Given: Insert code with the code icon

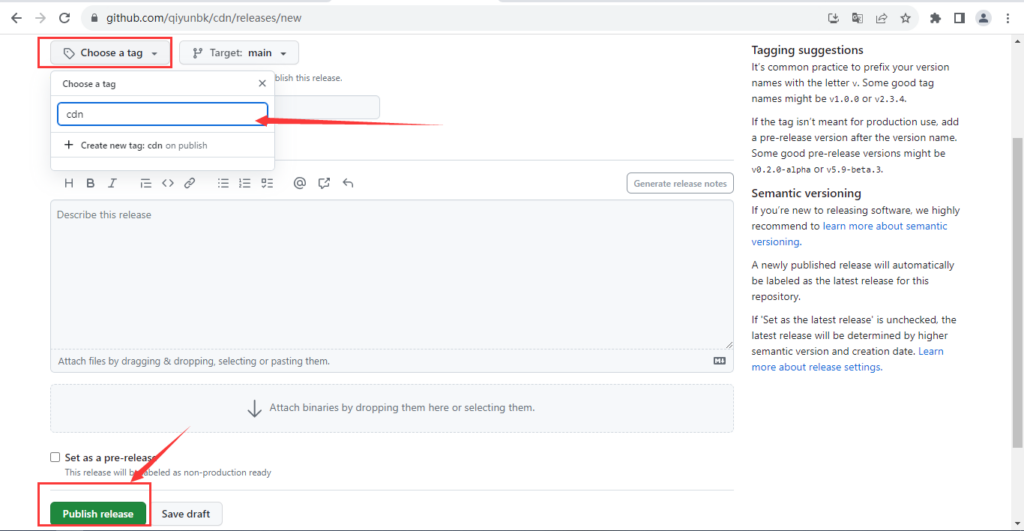Looking at the screenshot, I should click(x=168, y=184).
